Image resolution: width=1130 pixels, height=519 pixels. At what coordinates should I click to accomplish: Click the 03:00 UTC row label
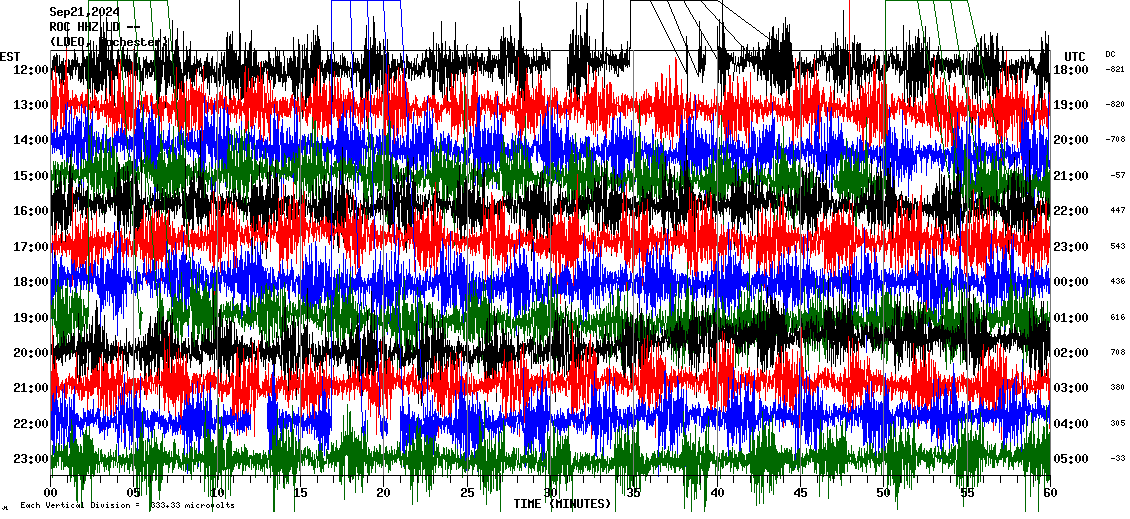pos(1071,388)
